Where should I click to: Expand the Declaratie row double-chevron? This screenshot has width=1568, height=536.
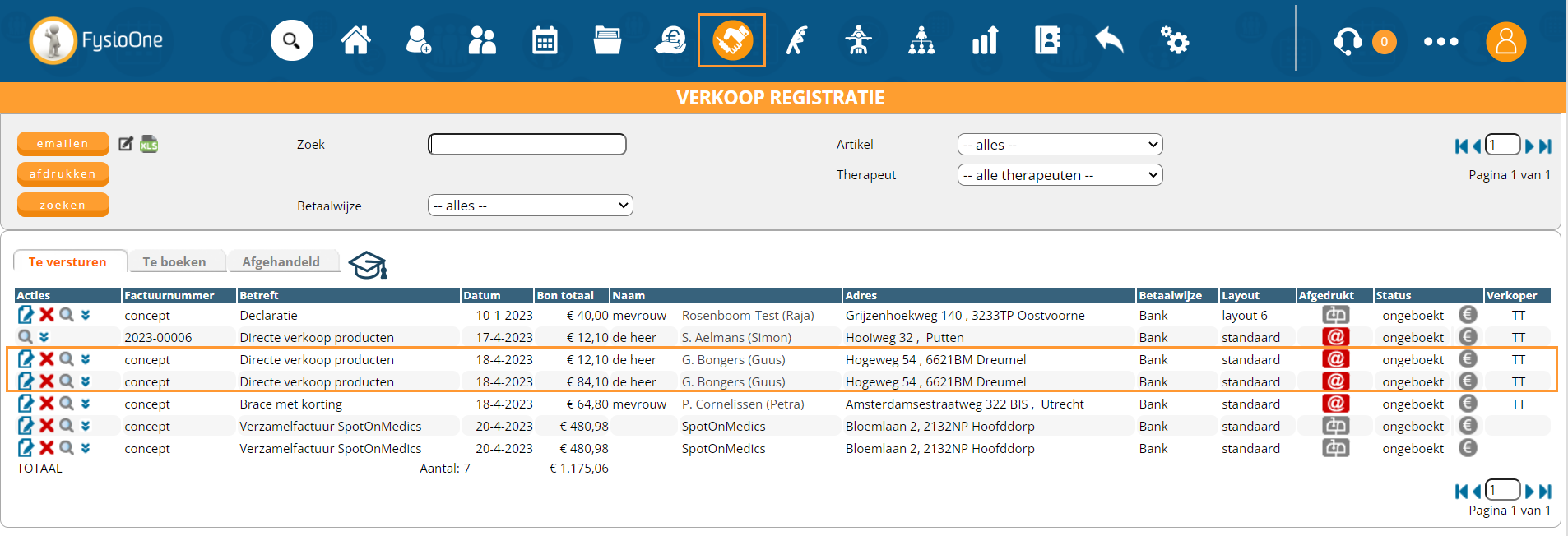click(86, 315)
